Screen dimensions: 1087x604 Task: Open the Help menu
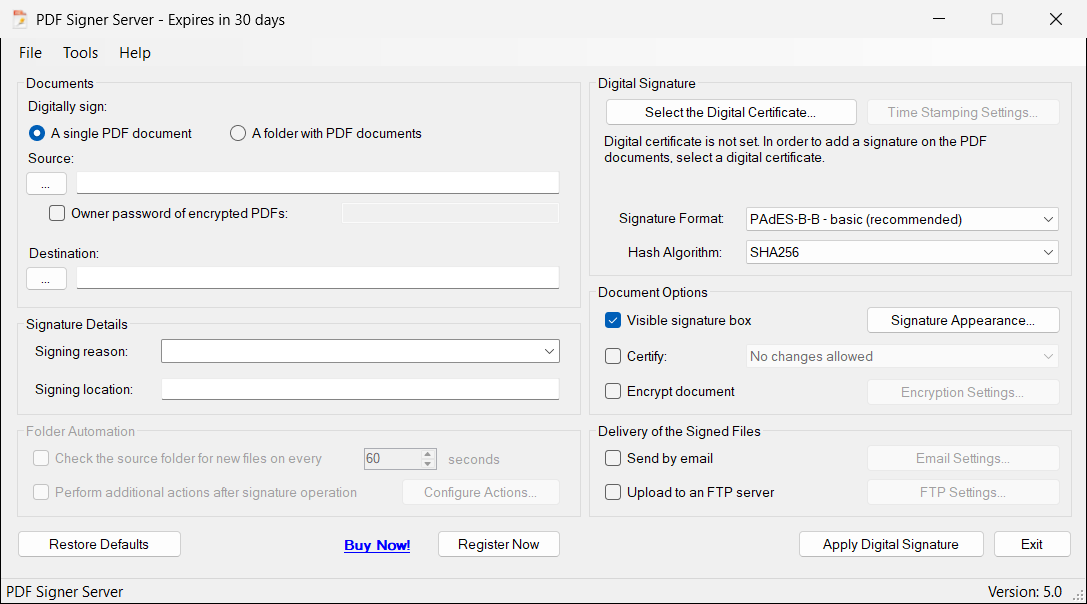[134, 53]
